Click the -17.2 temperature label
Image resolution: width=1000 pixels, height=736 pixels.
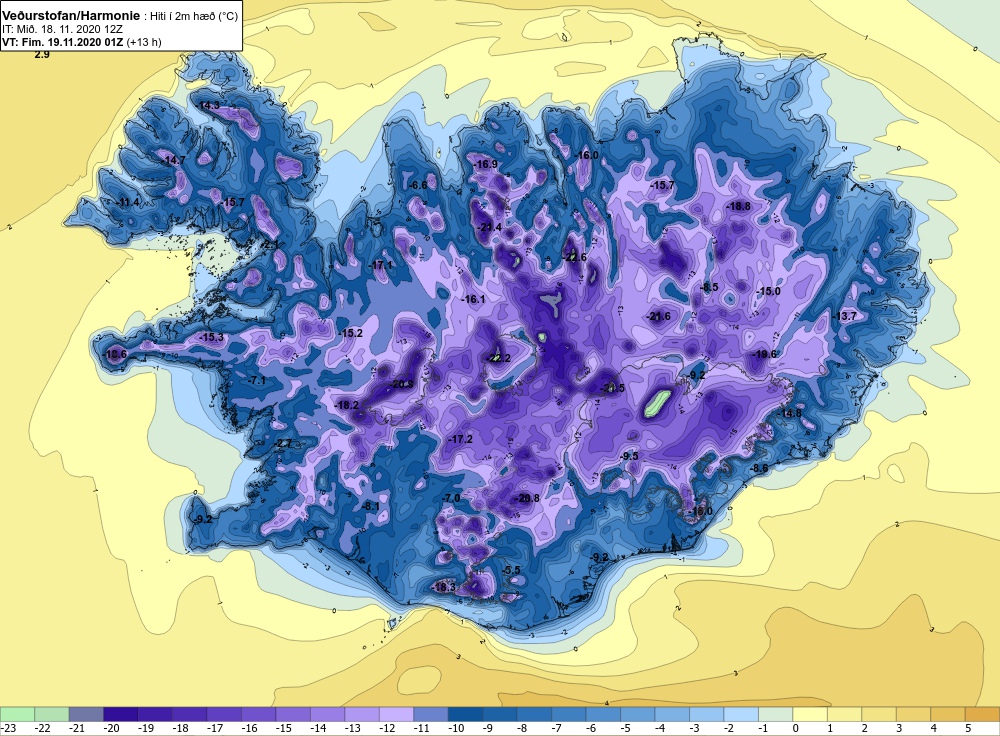point(461,439)
